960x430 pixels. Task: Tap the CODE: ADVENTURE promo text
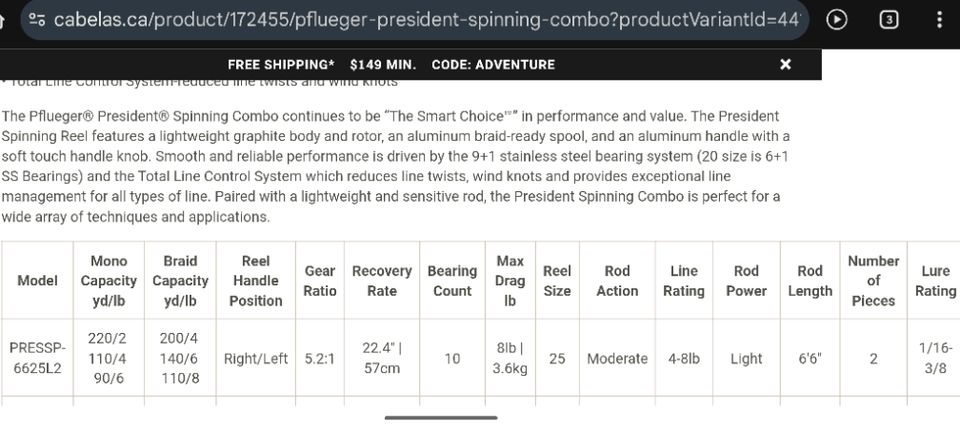[x=493, y=64]
